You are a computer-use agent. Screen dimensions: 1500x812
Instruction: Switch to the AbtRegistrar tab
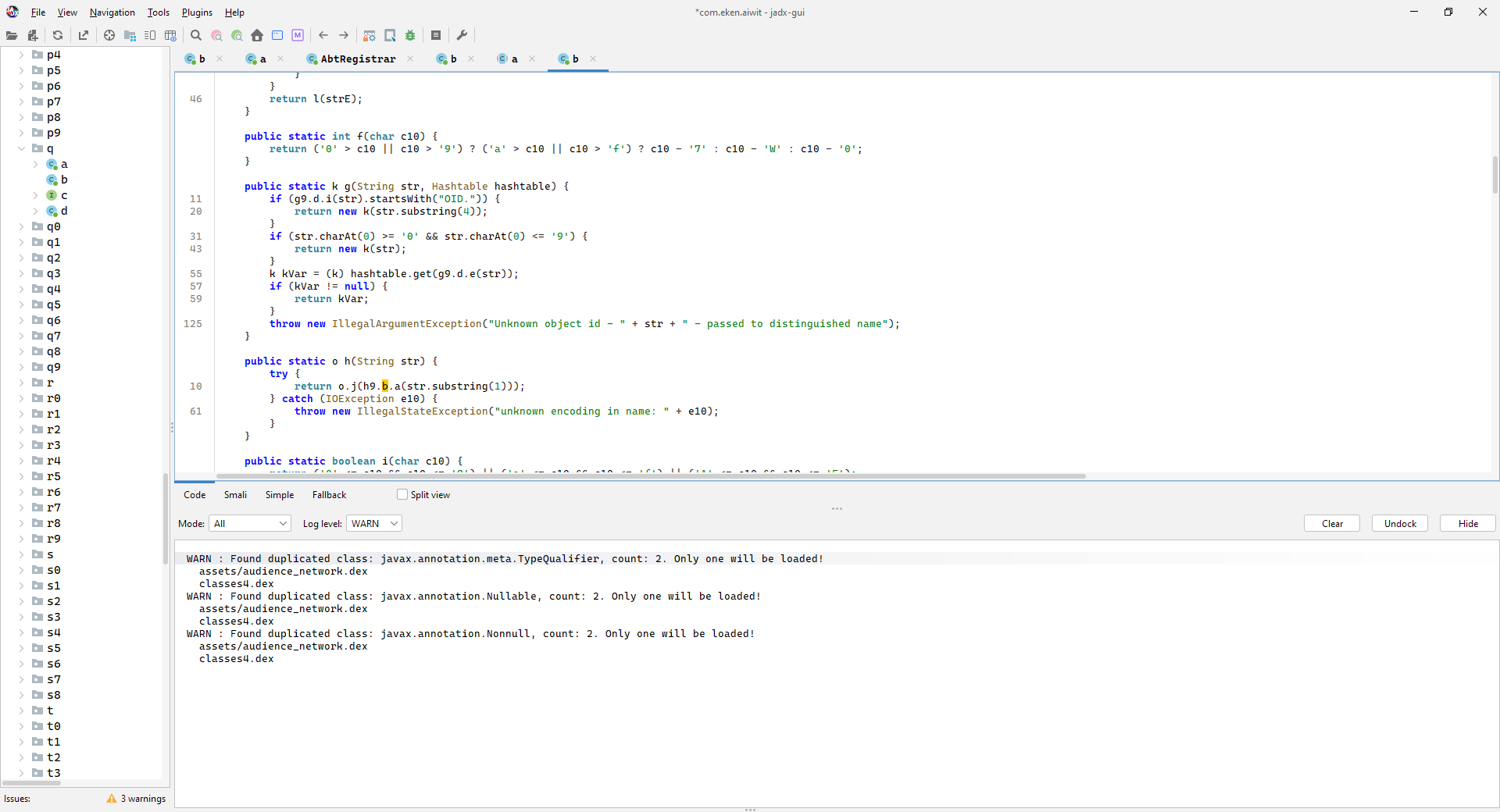[358, 59]
